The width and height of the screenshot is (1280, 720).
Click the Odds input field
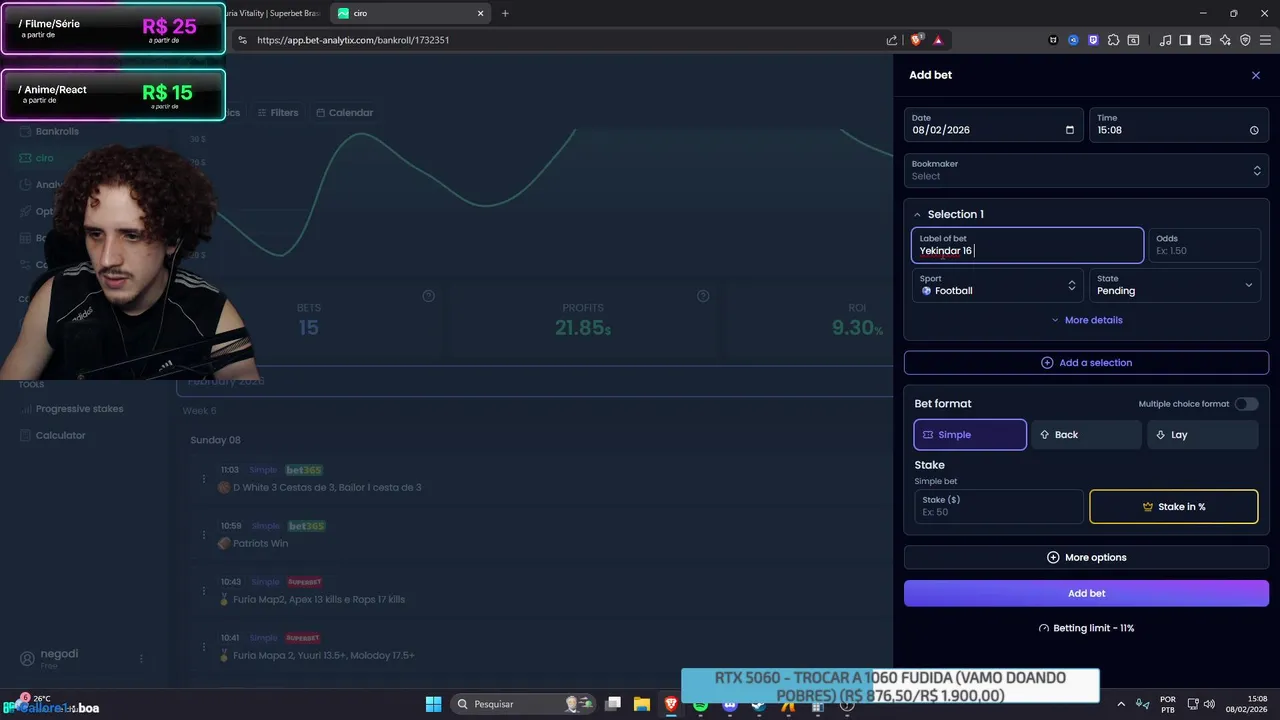point(1204,245)
